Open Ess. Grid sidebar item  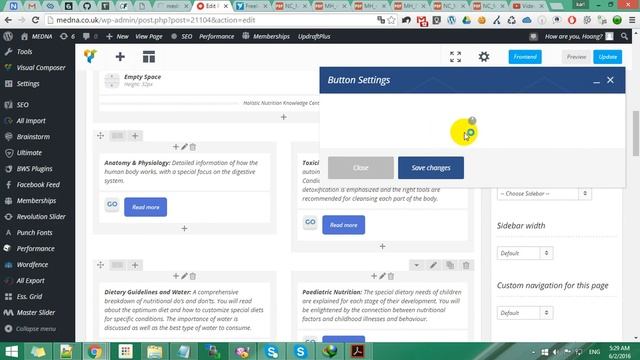pyautogui.click(x=29, y=297)
